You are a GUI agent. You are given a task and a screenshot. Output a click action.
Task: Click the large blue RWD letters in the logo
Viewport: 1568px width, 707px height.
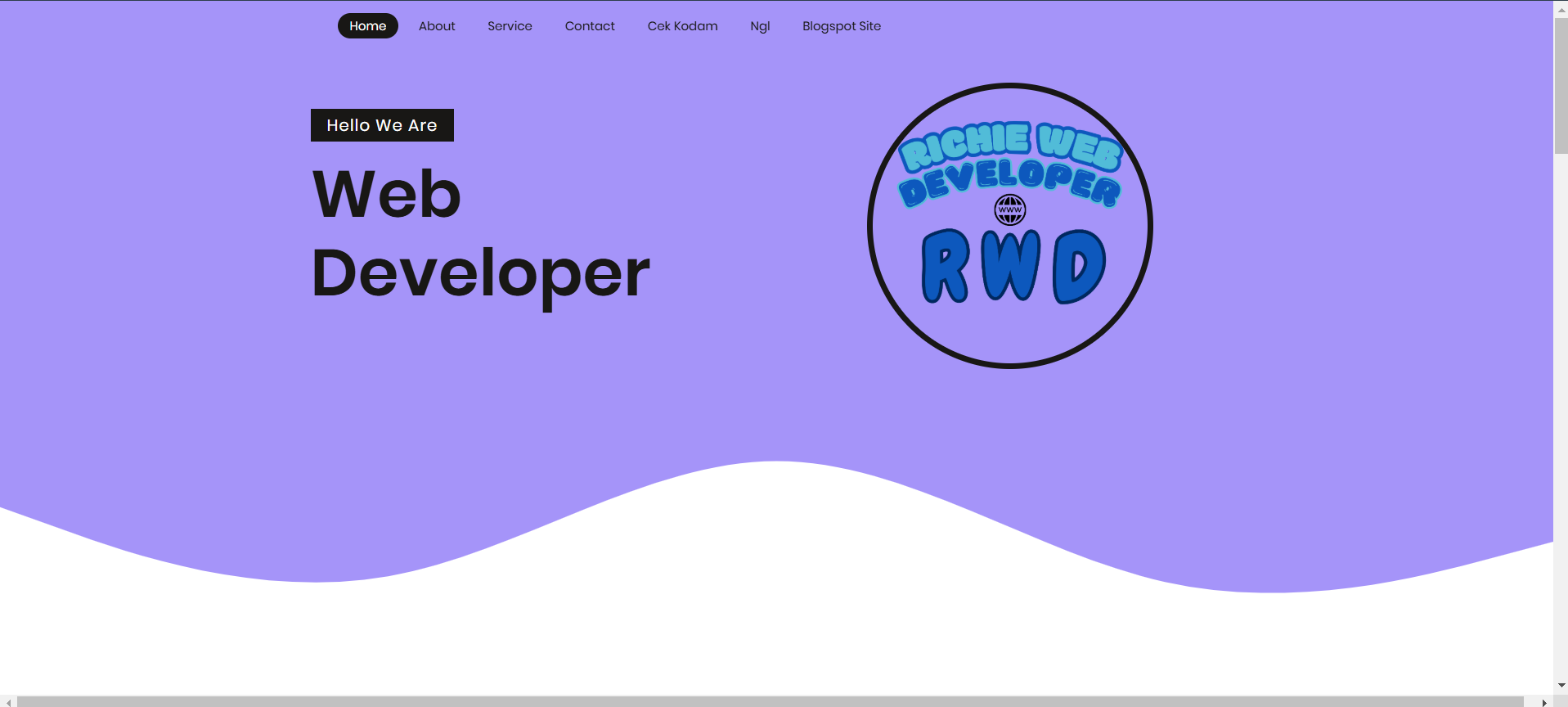pos(1013,266)
